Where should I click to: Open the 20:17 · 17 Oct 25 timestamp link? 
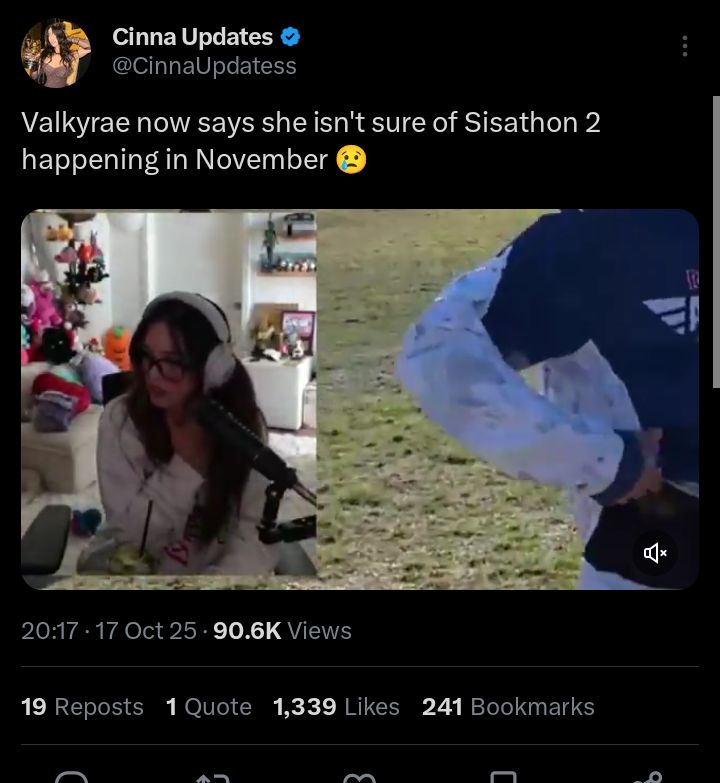tap(109, 631)
